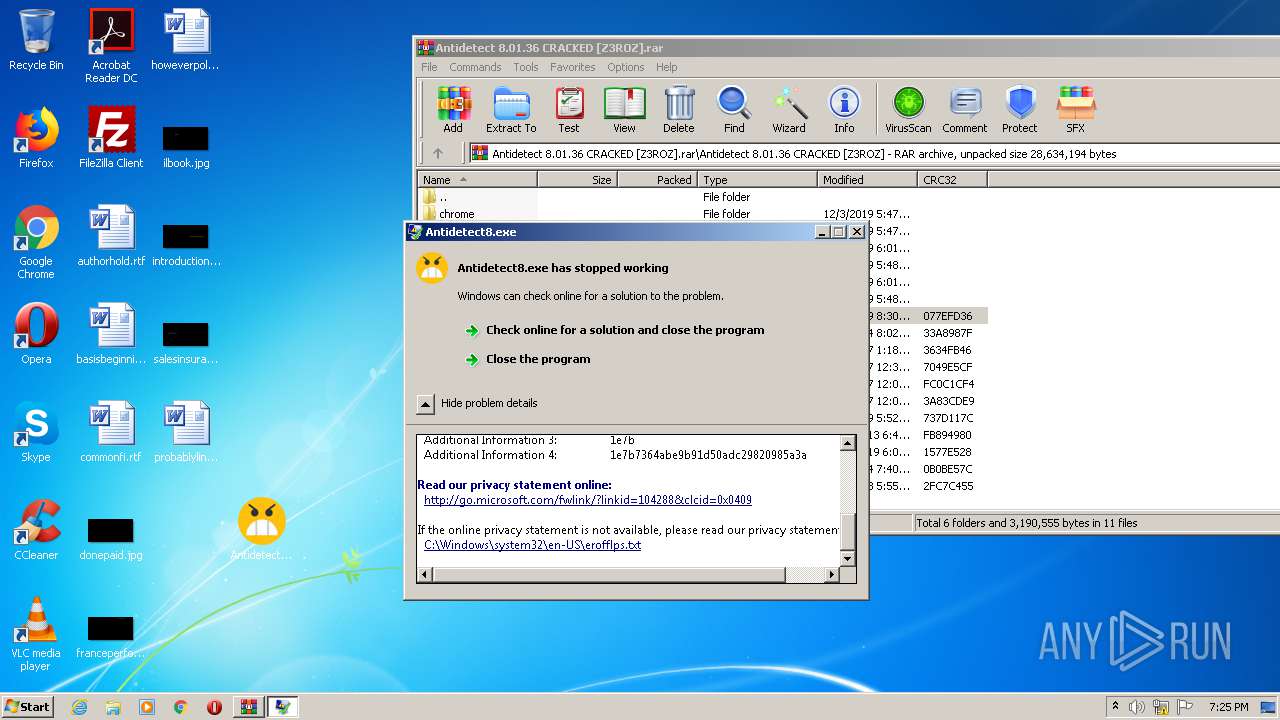Click the details scroll down arrow
The image size is (1280, 720).
848,558
